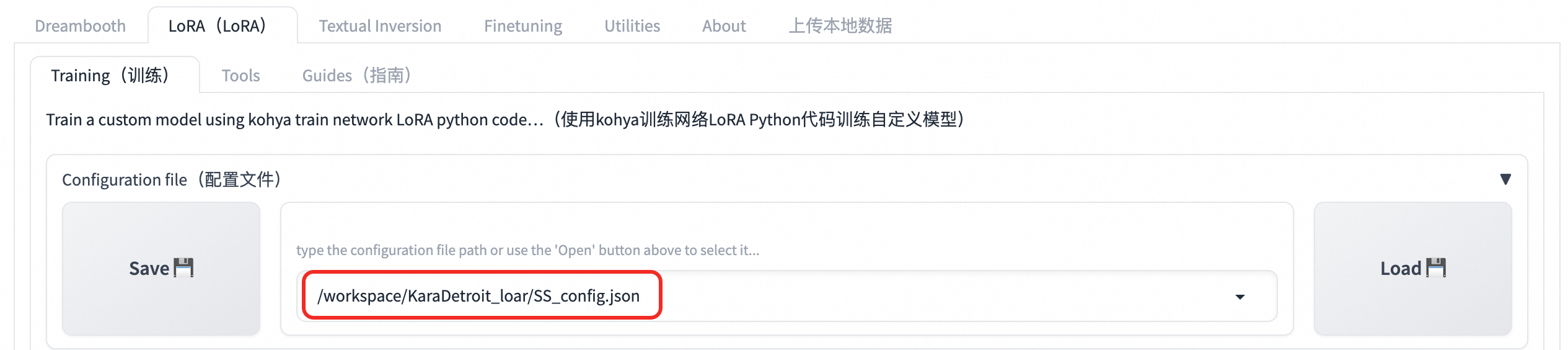This screenshot has height=350, width=1568.
Task: Switch to the Tools sub-tab
Action: (241, 76)
